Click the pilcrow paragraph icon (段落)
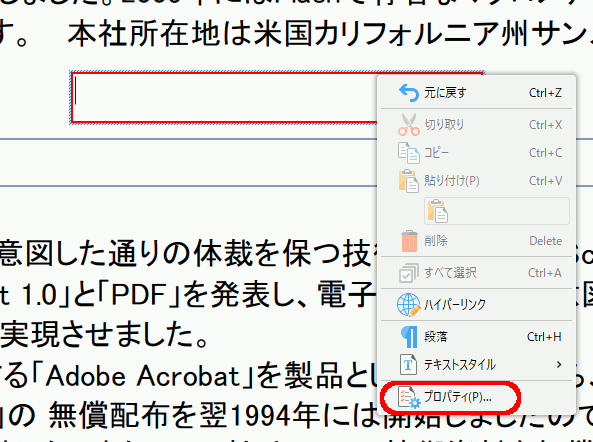This screenshot has width=593, height=442. pos(409,337)
